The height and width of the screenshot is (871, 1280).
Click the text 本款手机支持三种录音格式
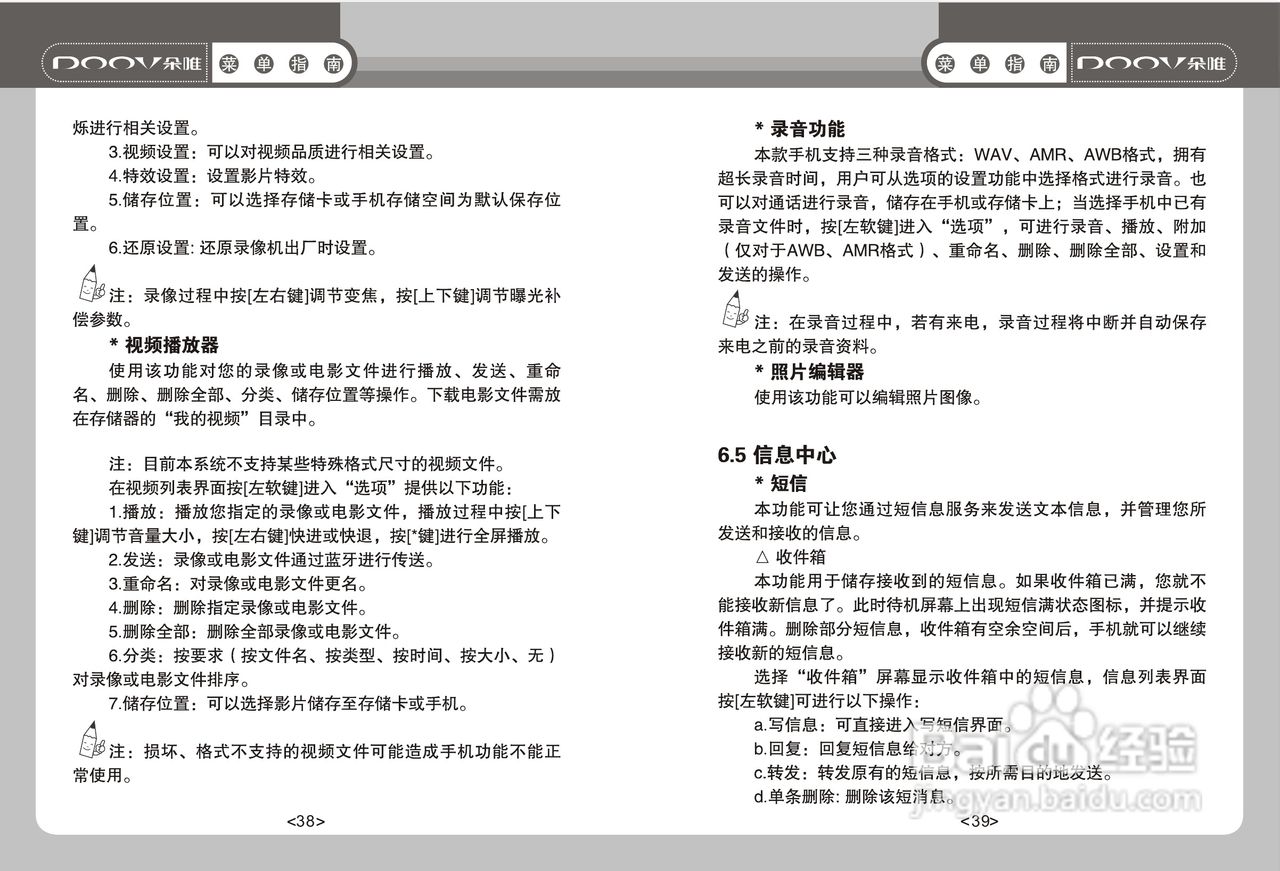click(x=855, y=154)
